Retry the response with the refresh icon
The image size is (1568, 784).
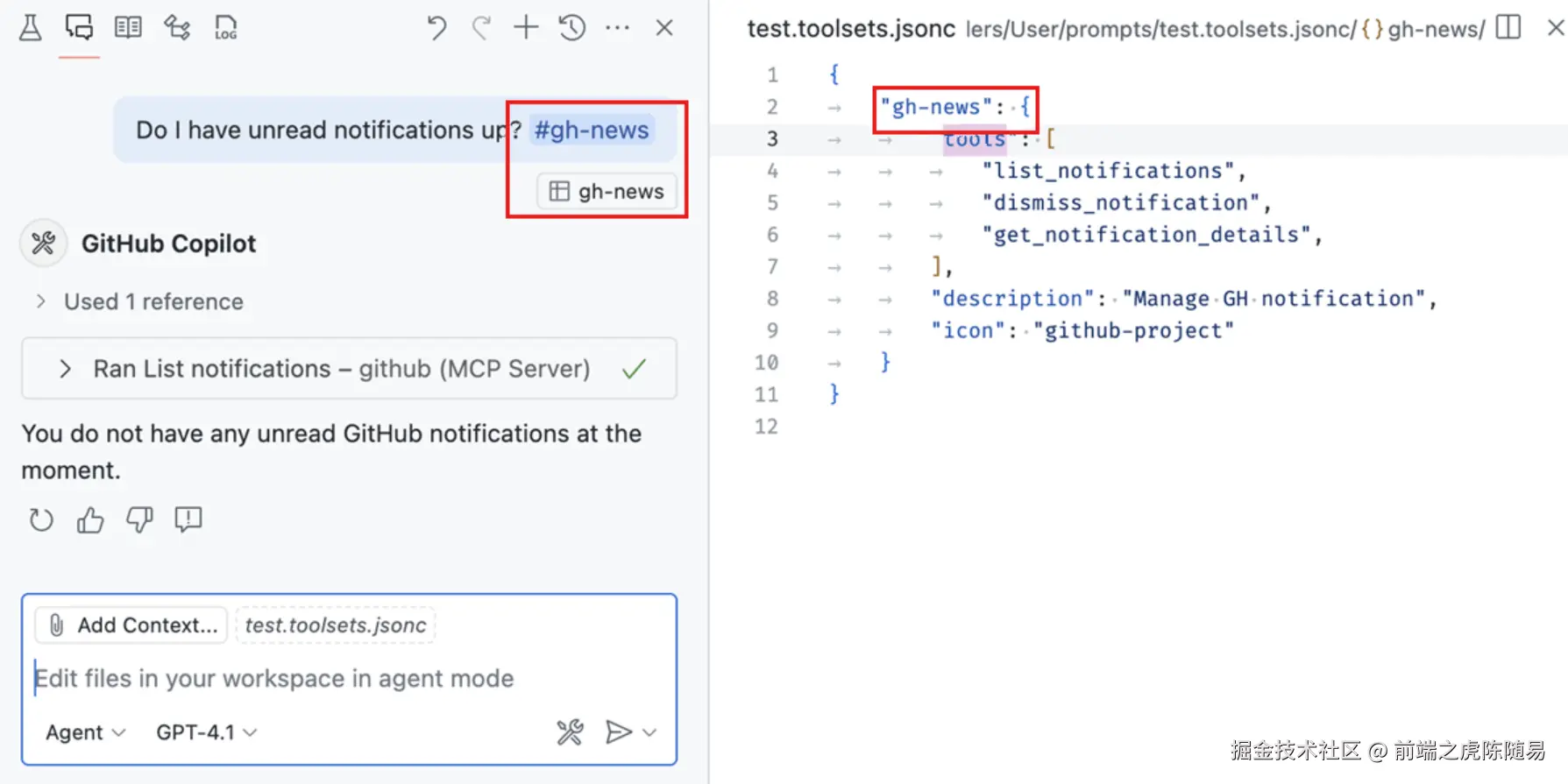coord(41,520)
